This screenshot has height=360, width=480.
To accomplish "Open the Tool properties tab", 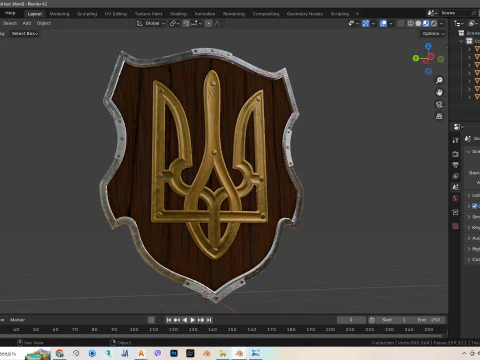I will 455,140.
